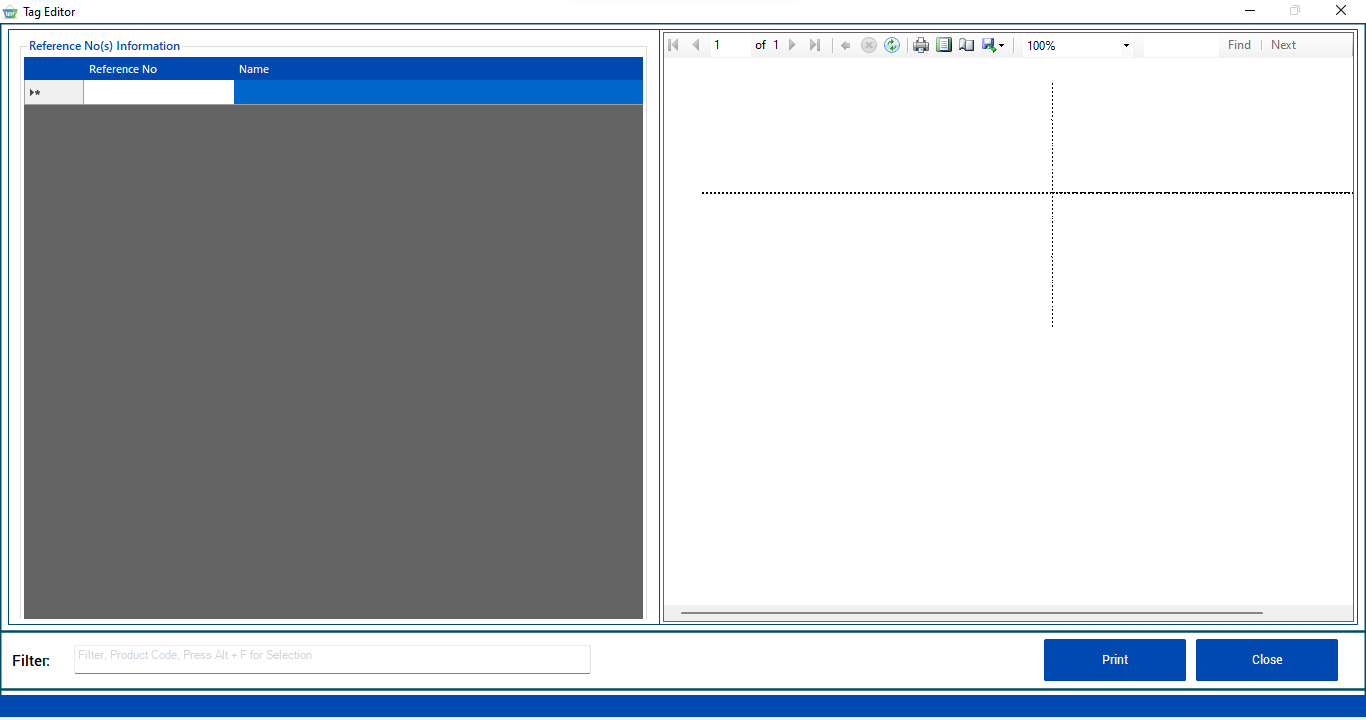Expand the 100% zoom dropdown
This screenshot has width=1366, height=720.
point(1126,46)
